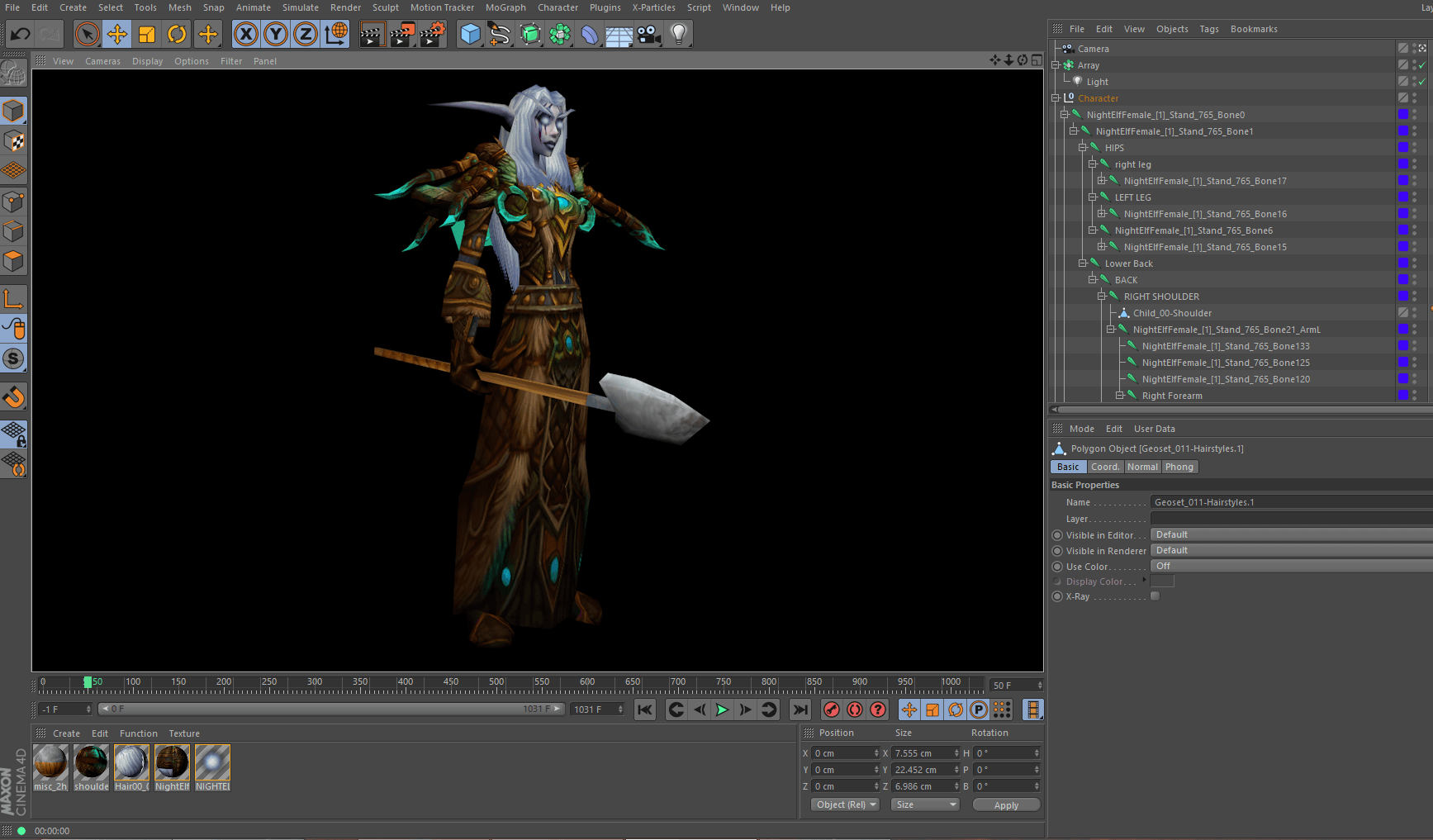Go to start of animation

(645, 709)
